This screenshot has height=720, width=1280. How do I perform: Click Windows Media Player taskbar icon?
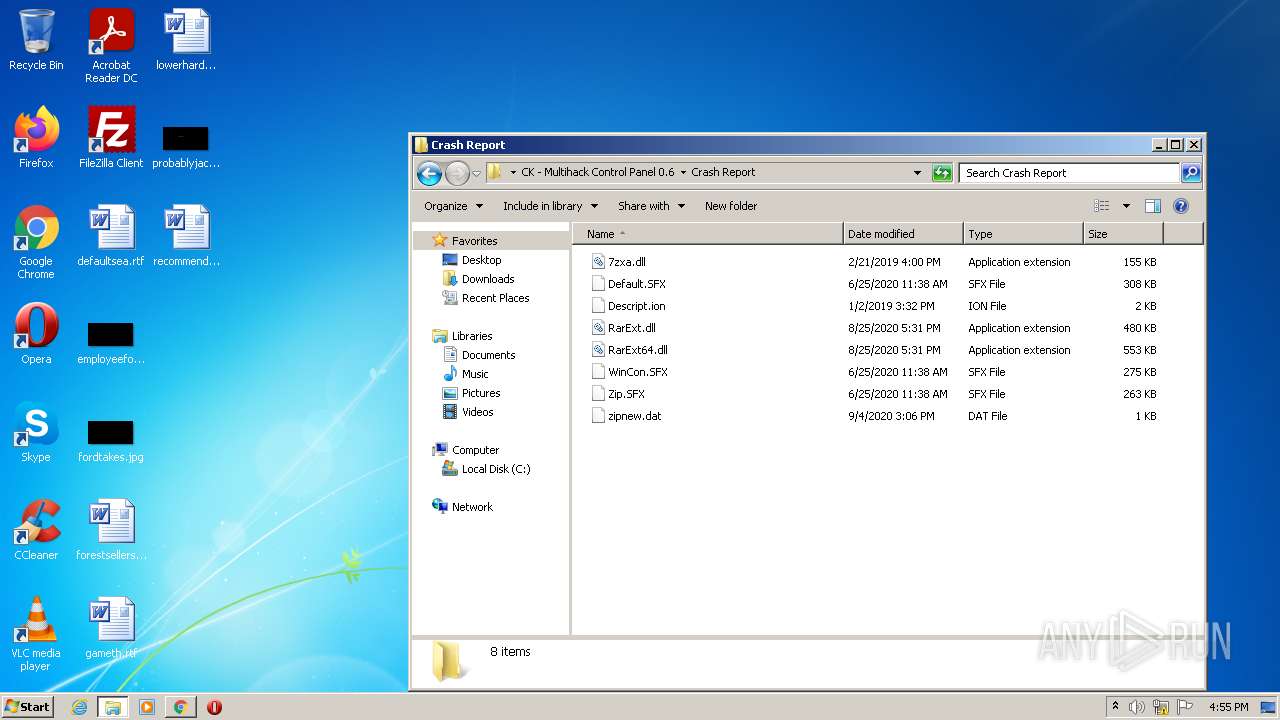coord(147,707)
